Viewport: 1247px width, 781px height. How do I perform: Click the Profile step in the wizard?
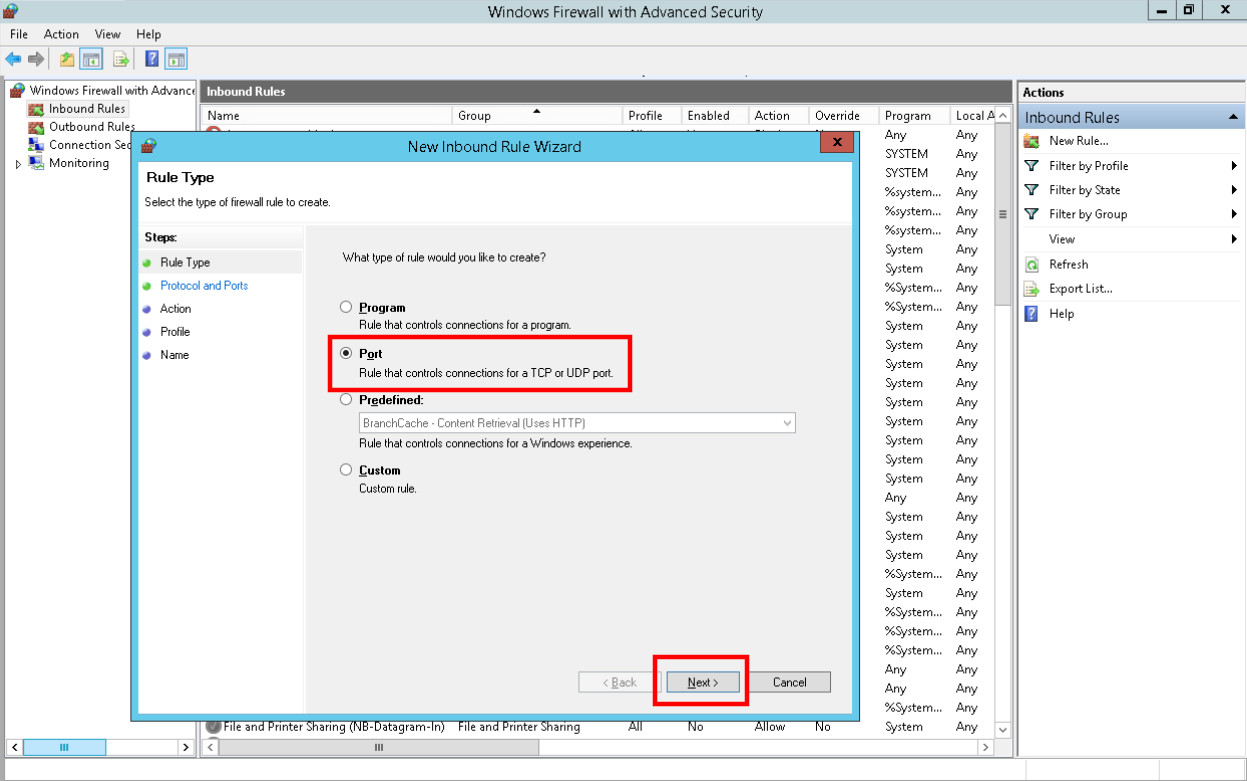coord(175,332)
